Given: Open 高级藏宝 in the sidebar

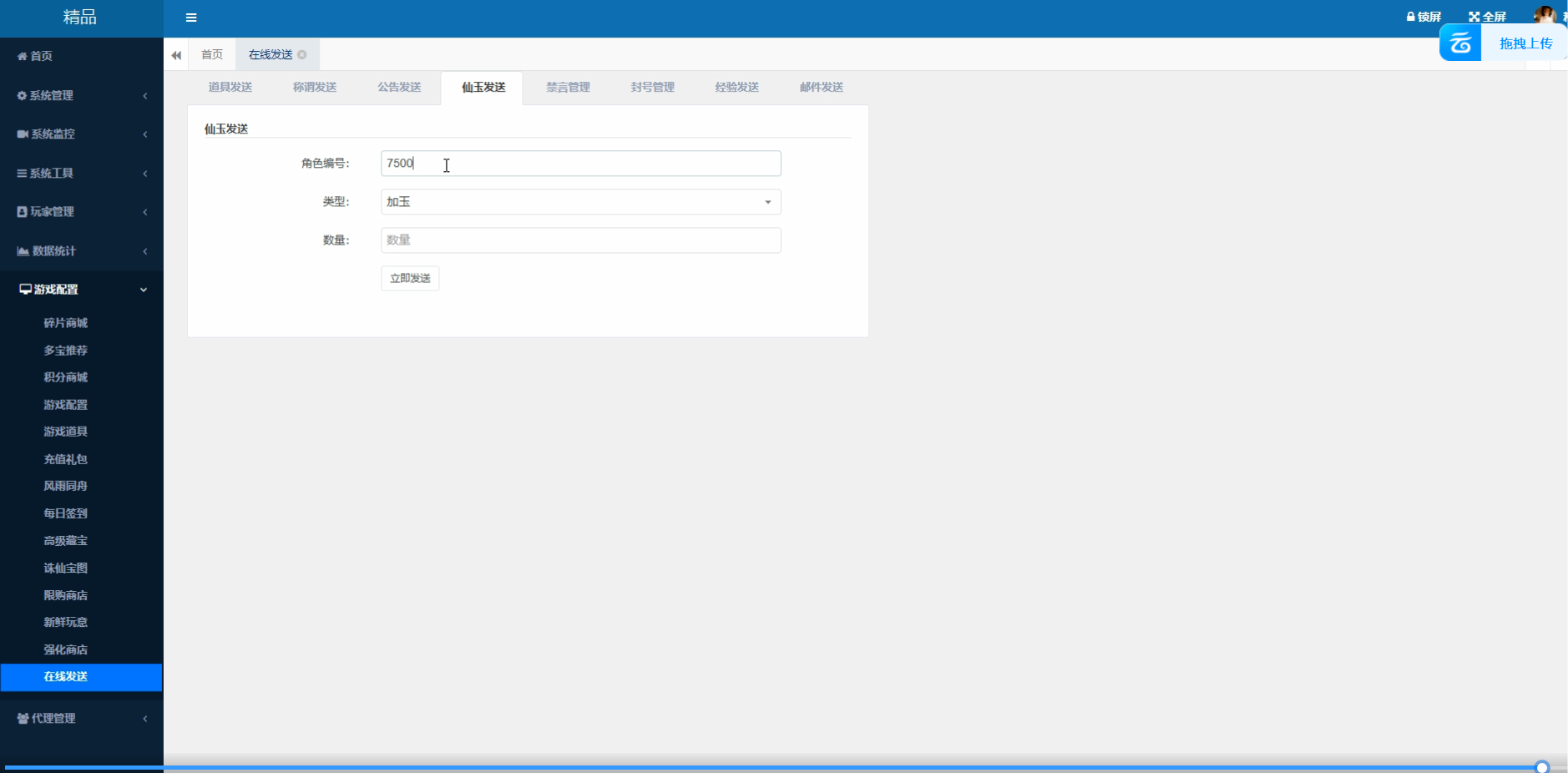Looking at the screenshot, I should click(65, 541).
